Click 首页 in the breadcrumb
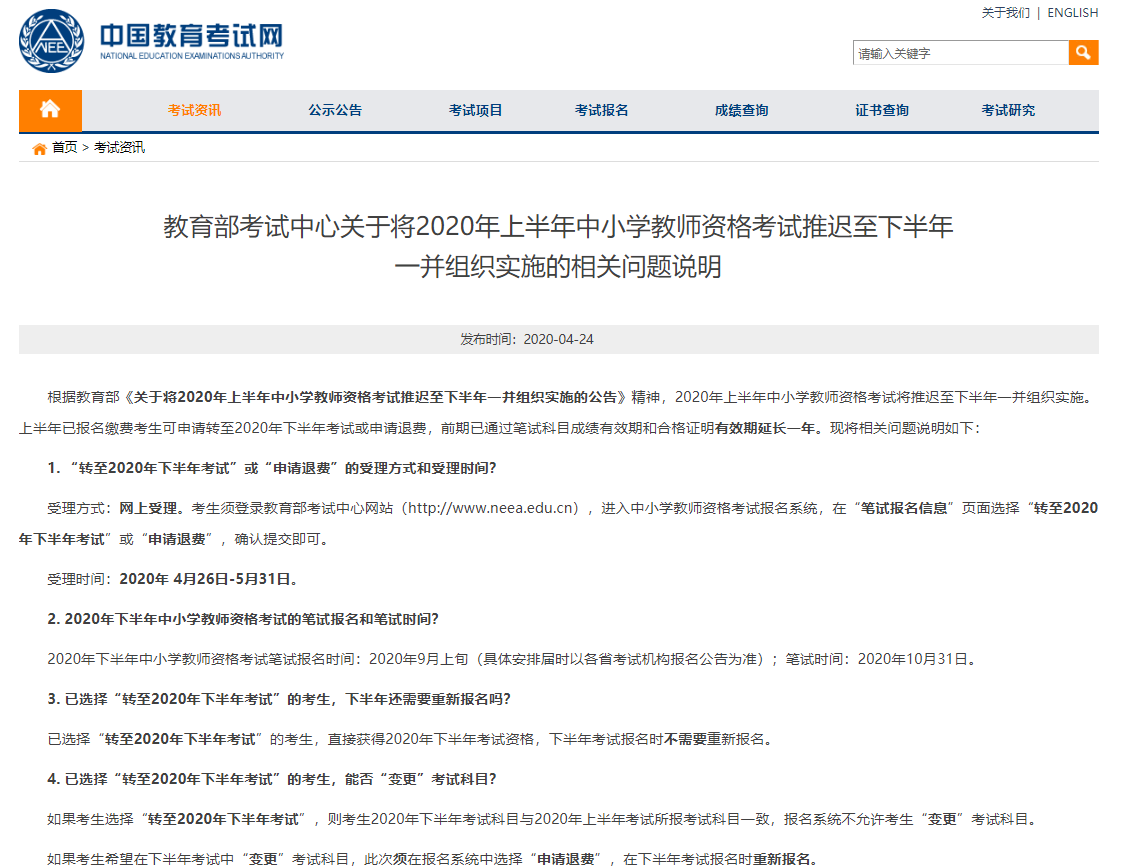The image size is (1122, 868). pos(64,148)
